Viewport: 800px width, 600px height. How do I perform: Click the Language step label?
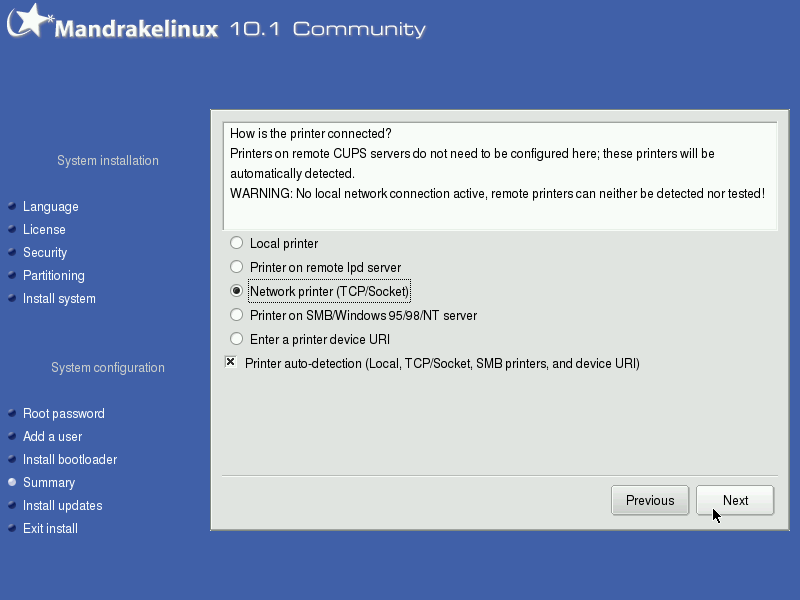pyautogui.click(x=51, y=207)
